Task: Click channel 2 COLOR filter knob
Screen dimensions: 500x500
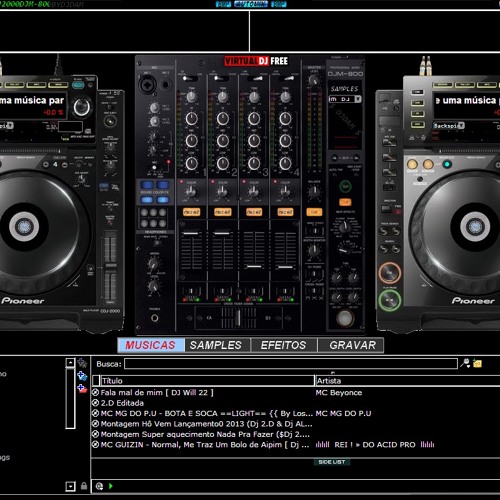Action: 223,191
